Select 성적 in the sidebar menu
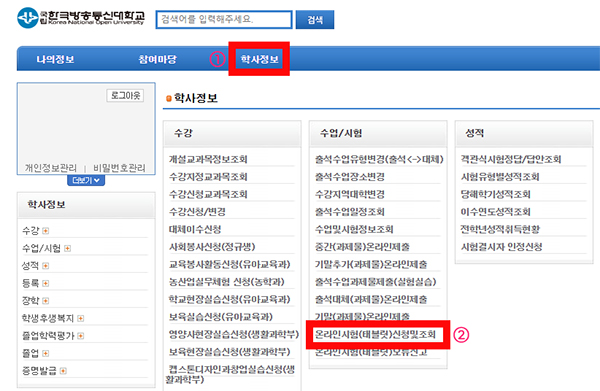This screenshot has width=600, height=391. tap(31, 266)
